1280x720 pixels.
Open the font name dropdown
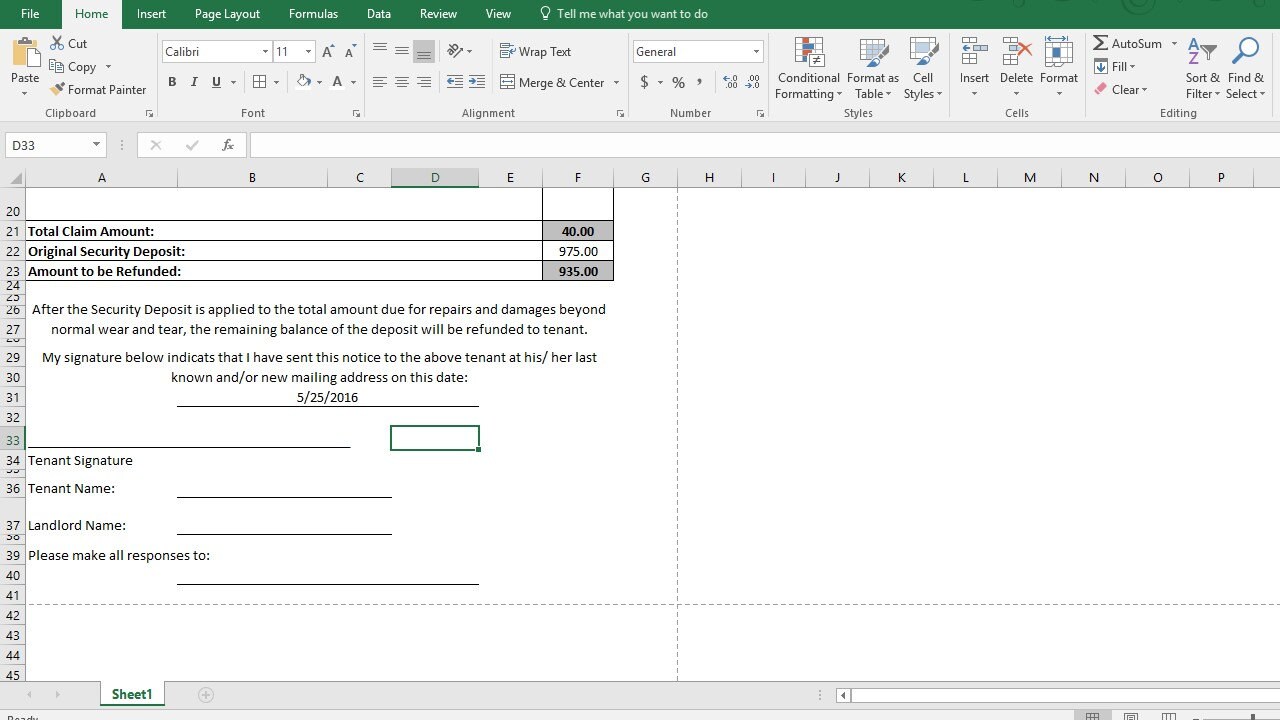point(265,51)
